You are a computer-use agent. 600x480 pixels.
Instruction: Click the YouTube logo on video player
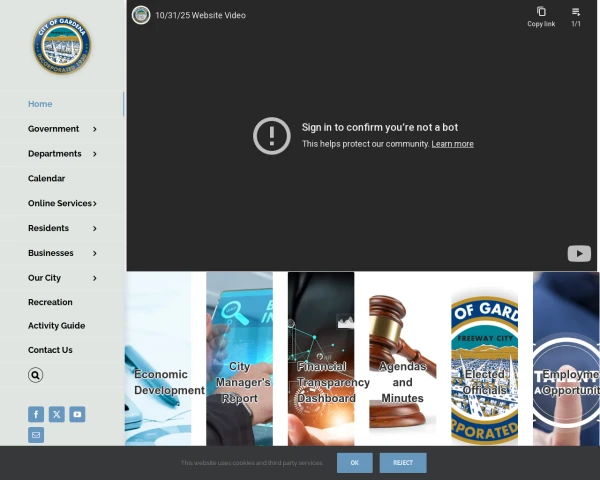pyautogui.click(x=579, y=253)
